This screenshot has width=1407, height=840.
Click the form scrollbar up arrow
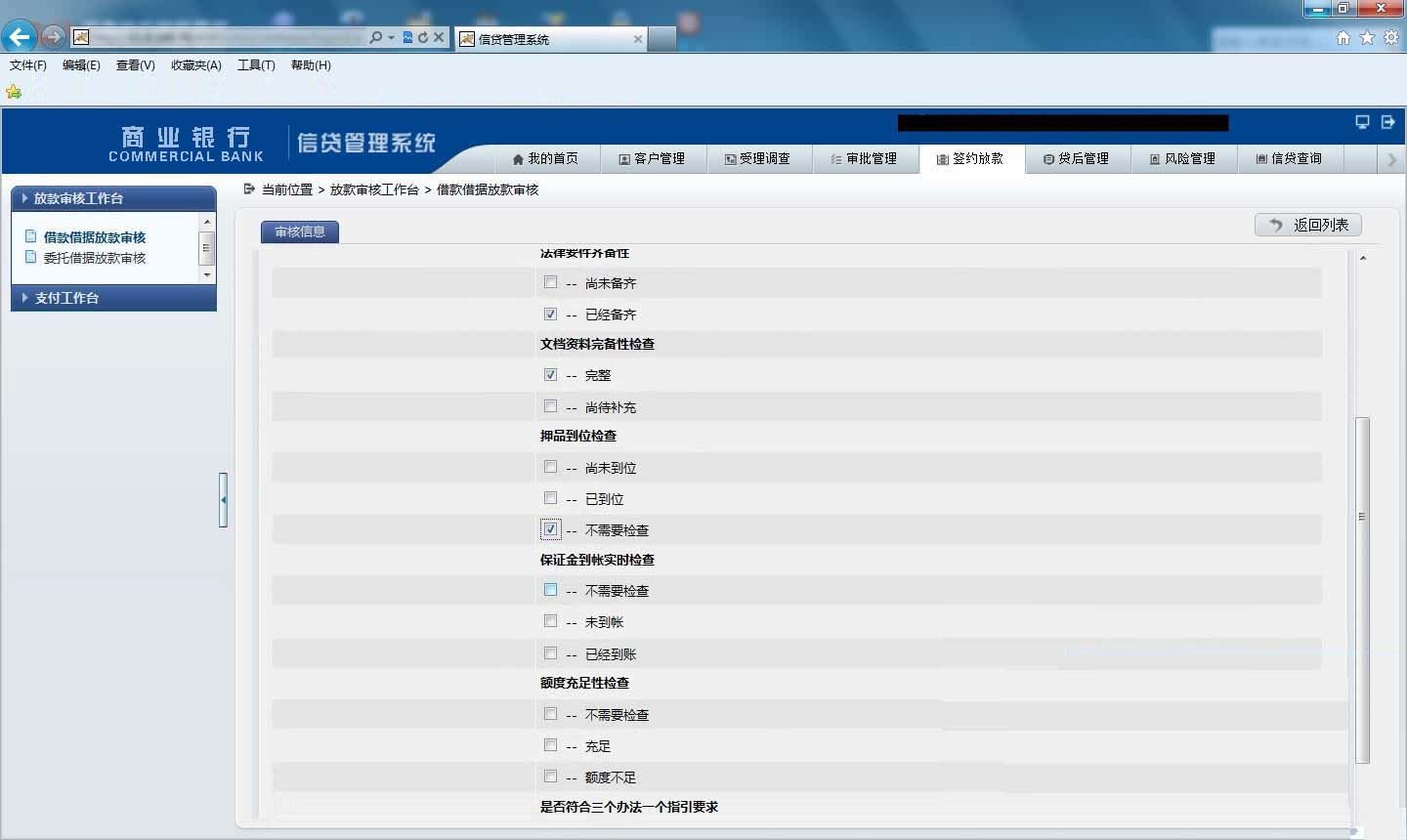[x=1362, y=258]
